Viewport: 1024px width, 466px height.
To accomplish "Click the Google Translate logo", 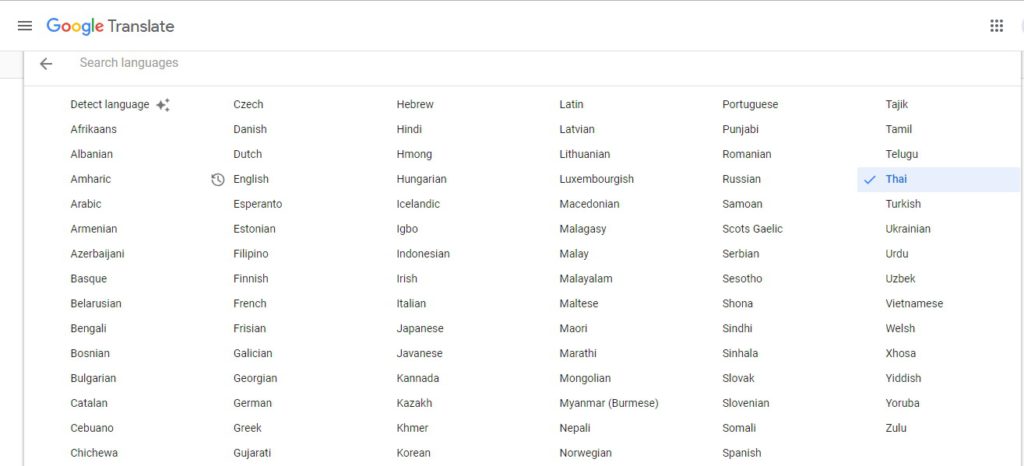I will click(x=110, y=26).
